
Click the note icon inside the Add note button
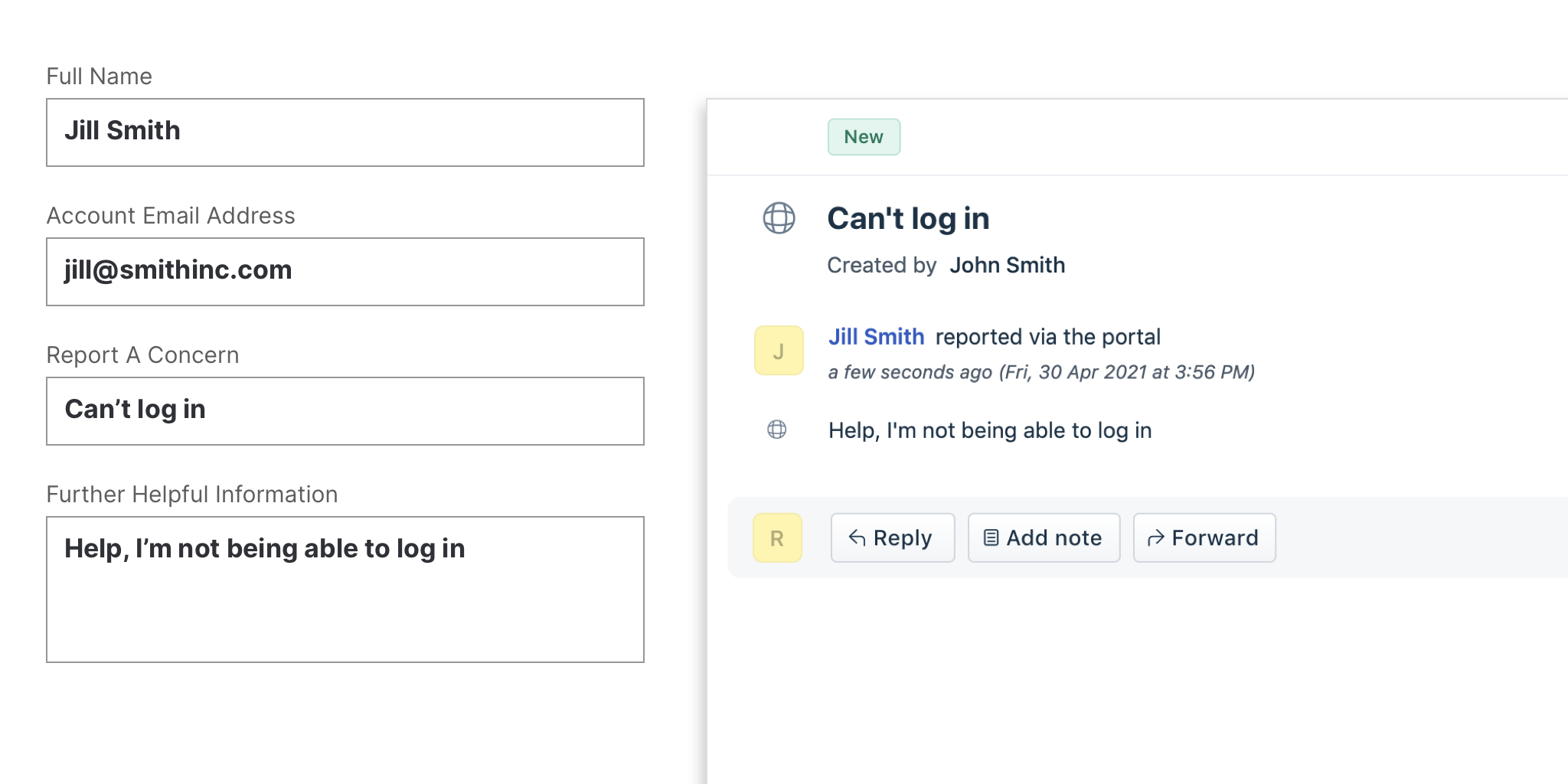coord(991,537)
